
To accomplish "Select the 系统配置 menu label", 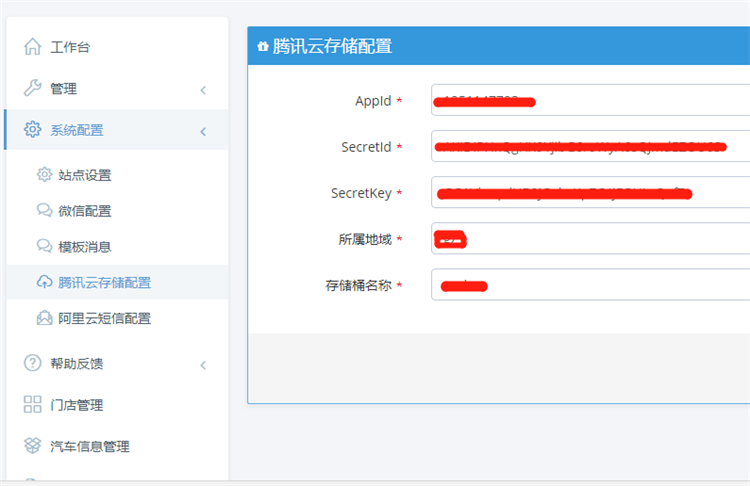I will [x=77, y=130].
